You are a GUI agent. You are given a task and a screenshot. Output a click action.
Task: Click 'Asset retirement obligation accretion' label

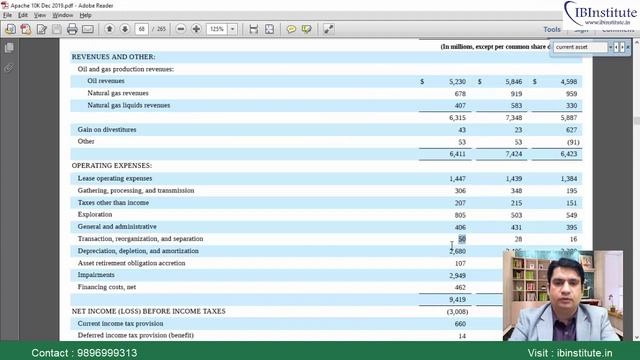131,263
